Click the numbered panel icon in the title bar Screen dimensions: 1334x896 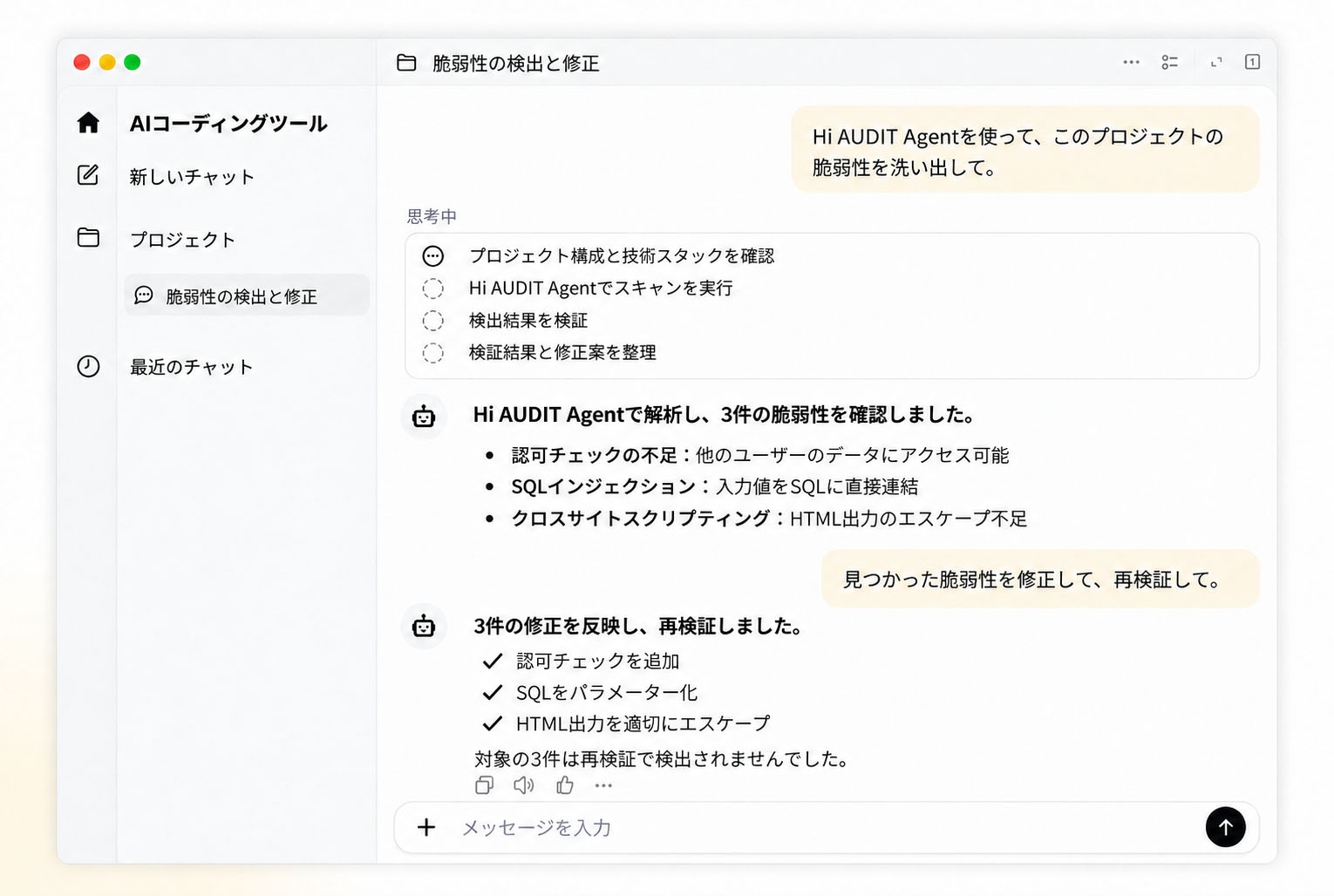[x=1252, y=62]
